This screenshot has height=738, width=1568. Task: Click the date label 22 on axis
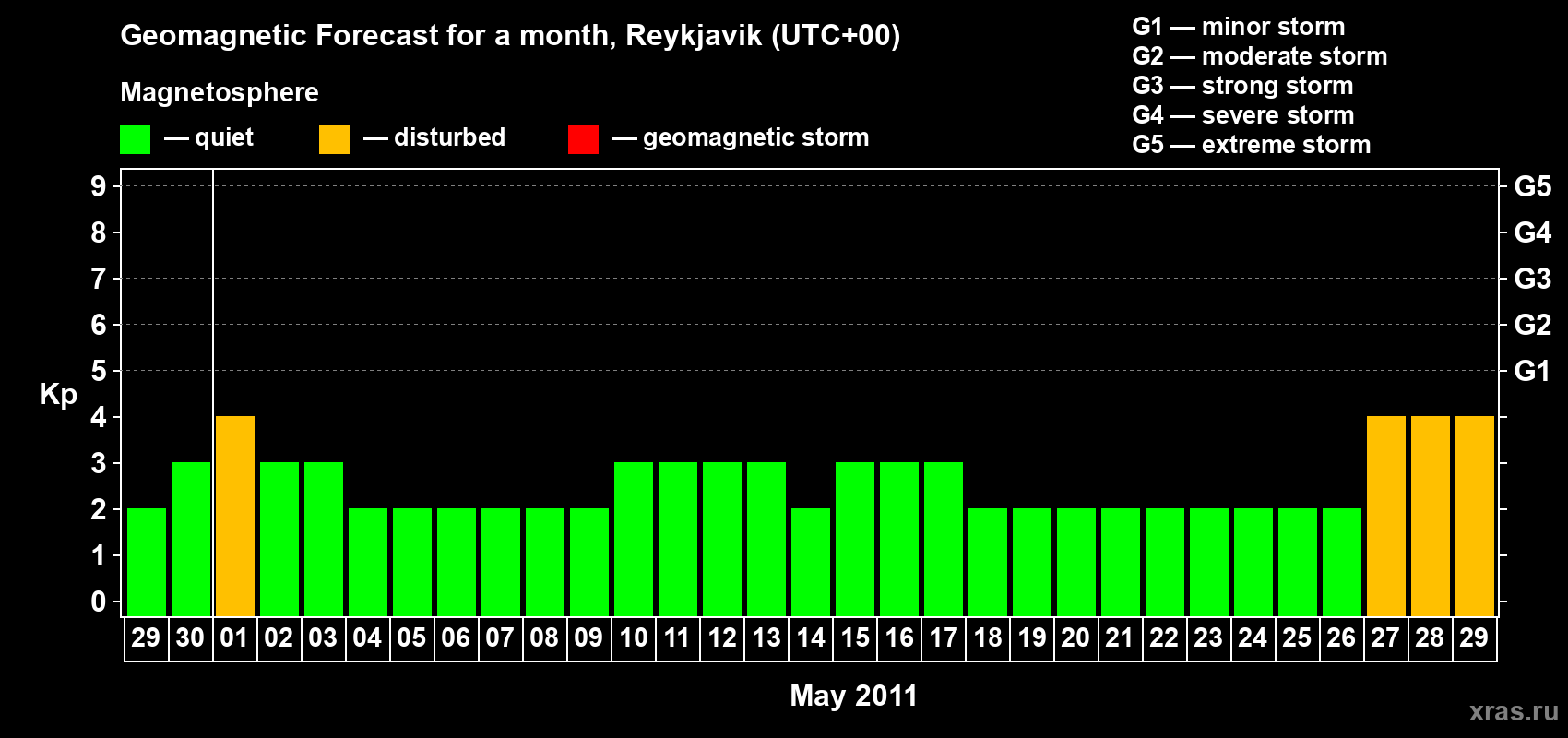[x=1164, y=638]
